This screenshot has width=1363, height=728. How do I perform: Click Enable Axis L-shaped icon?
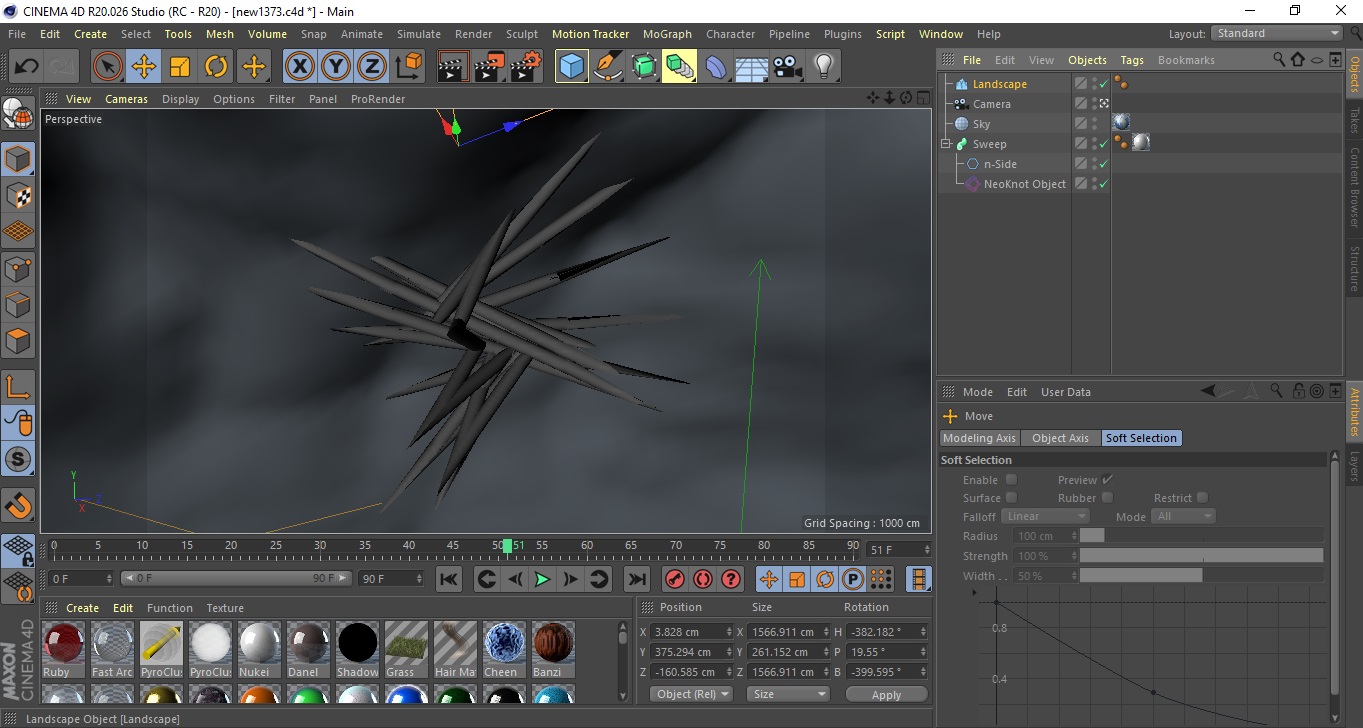click(18, 387)
